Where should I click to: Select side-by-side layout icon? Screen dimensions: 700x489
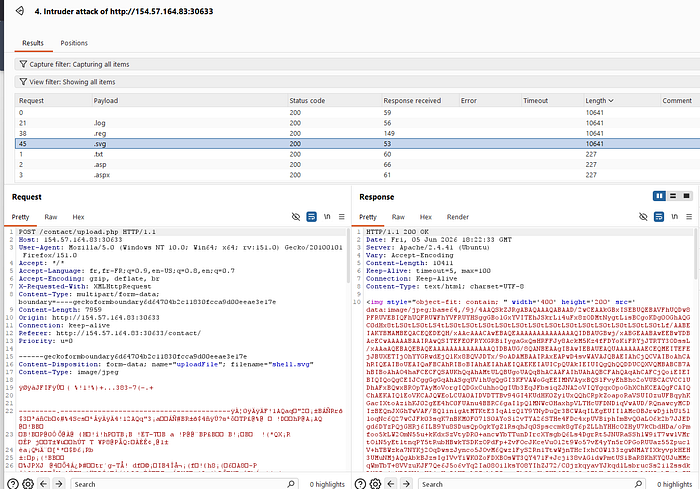click(659, 196)
